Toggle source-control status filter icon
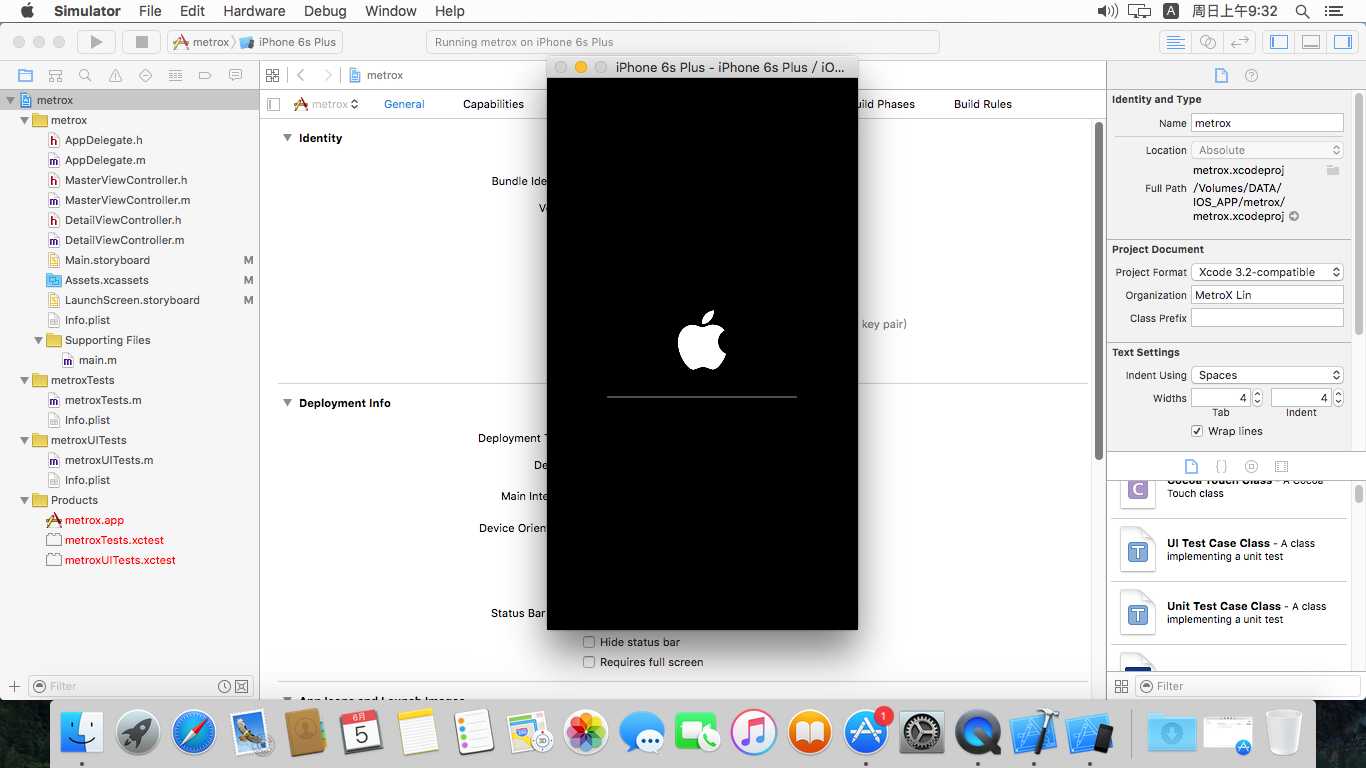Image resolution: width=1366 pixels, height=768 pixels. click(241, 686)
